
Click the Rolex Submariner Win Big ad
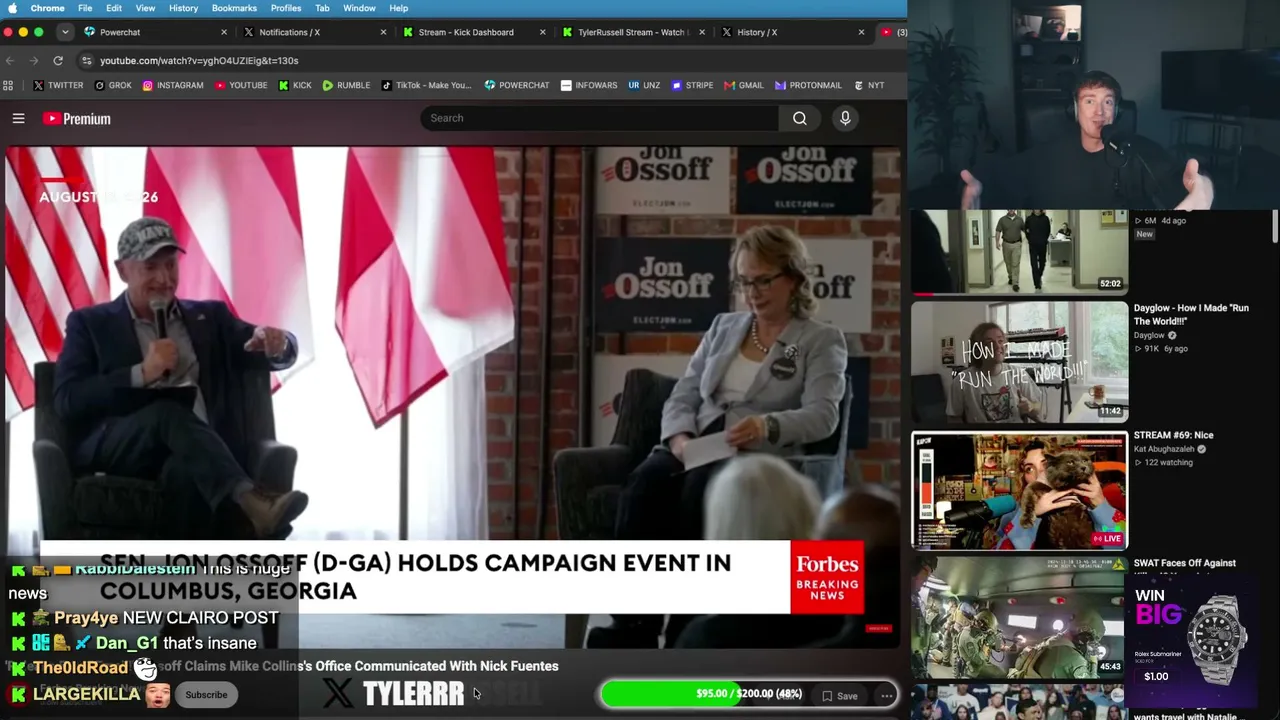coord(1191,642)
